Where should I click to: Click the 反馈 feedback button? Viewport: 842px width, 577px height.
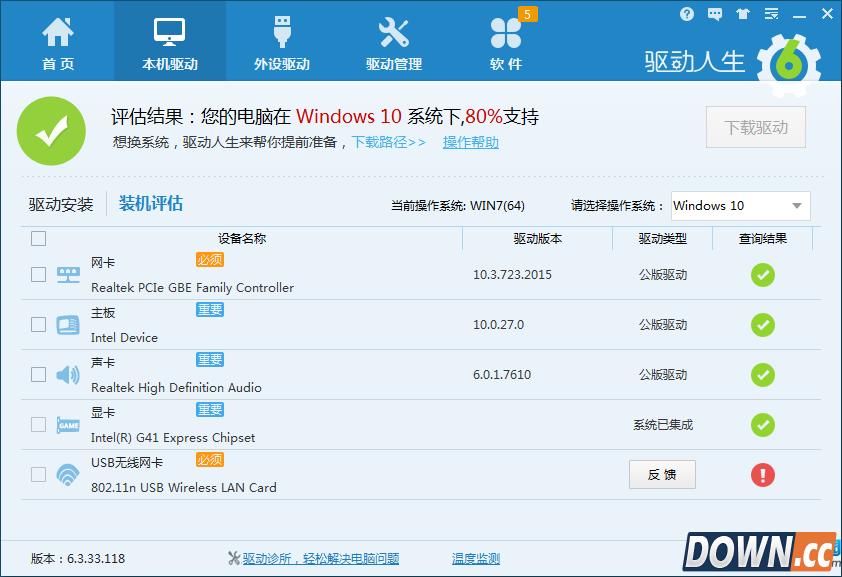click(x=662, y=475)
